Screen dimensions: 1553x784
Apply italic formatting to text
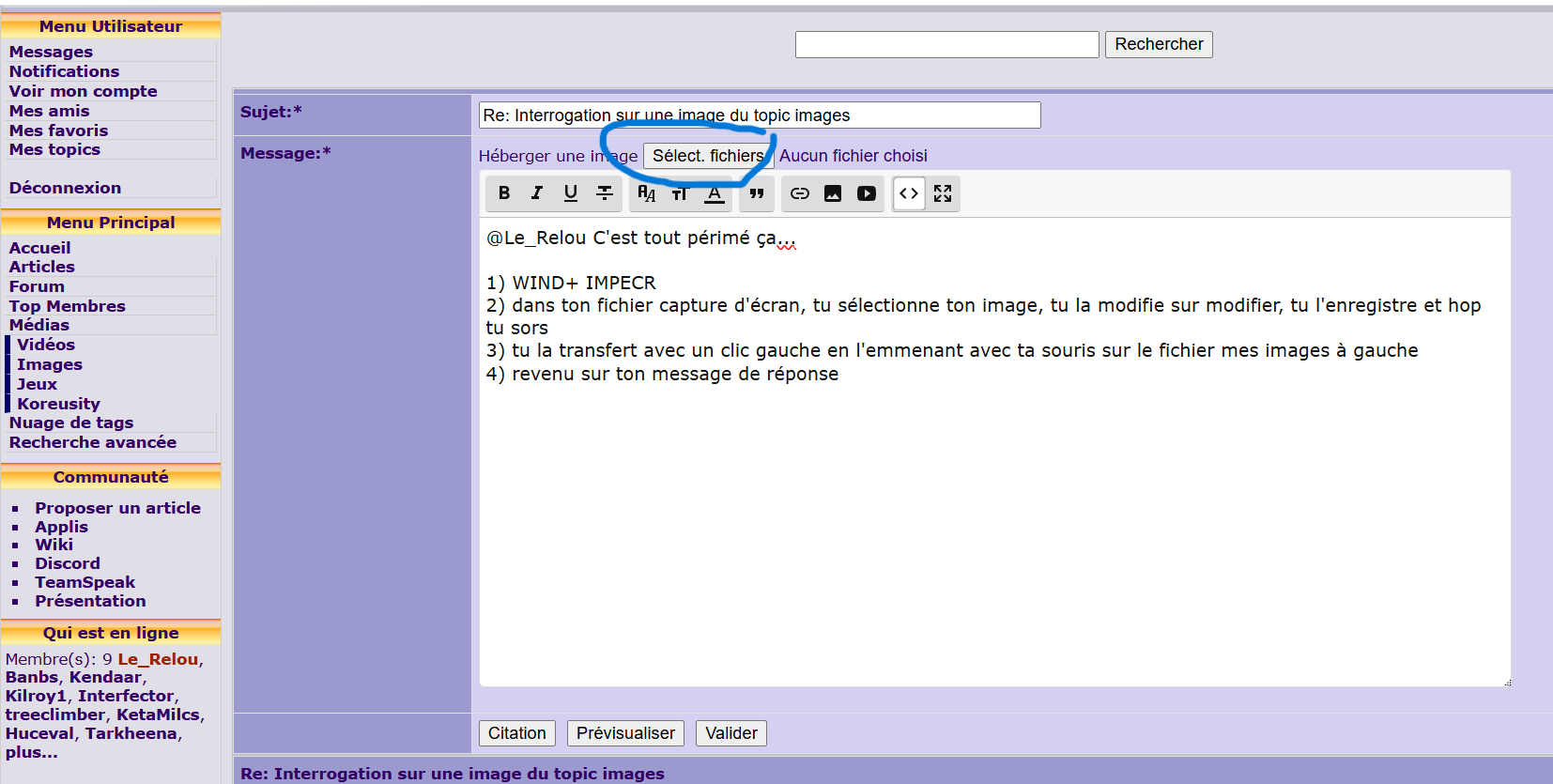[537, 193]
